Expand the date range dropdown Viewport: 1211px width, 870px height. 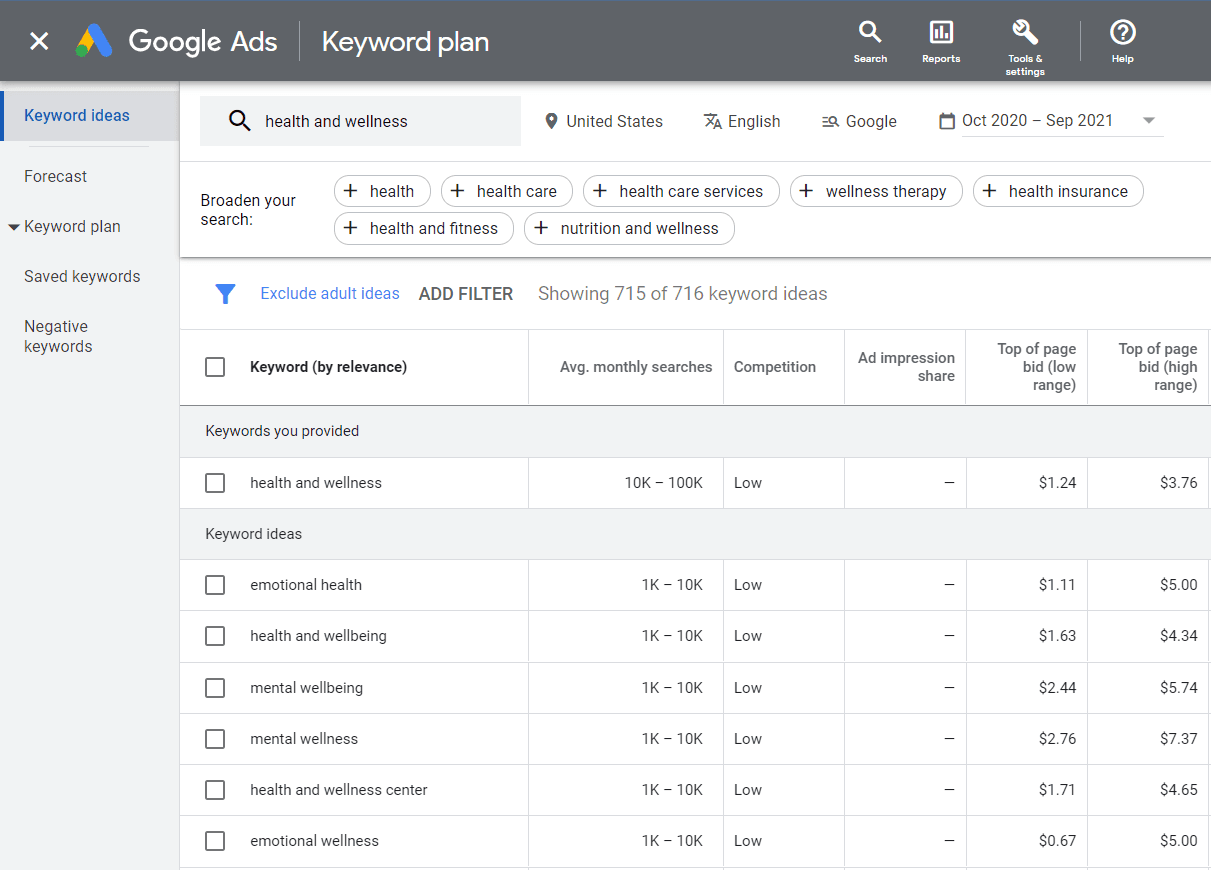(1148, 120)
